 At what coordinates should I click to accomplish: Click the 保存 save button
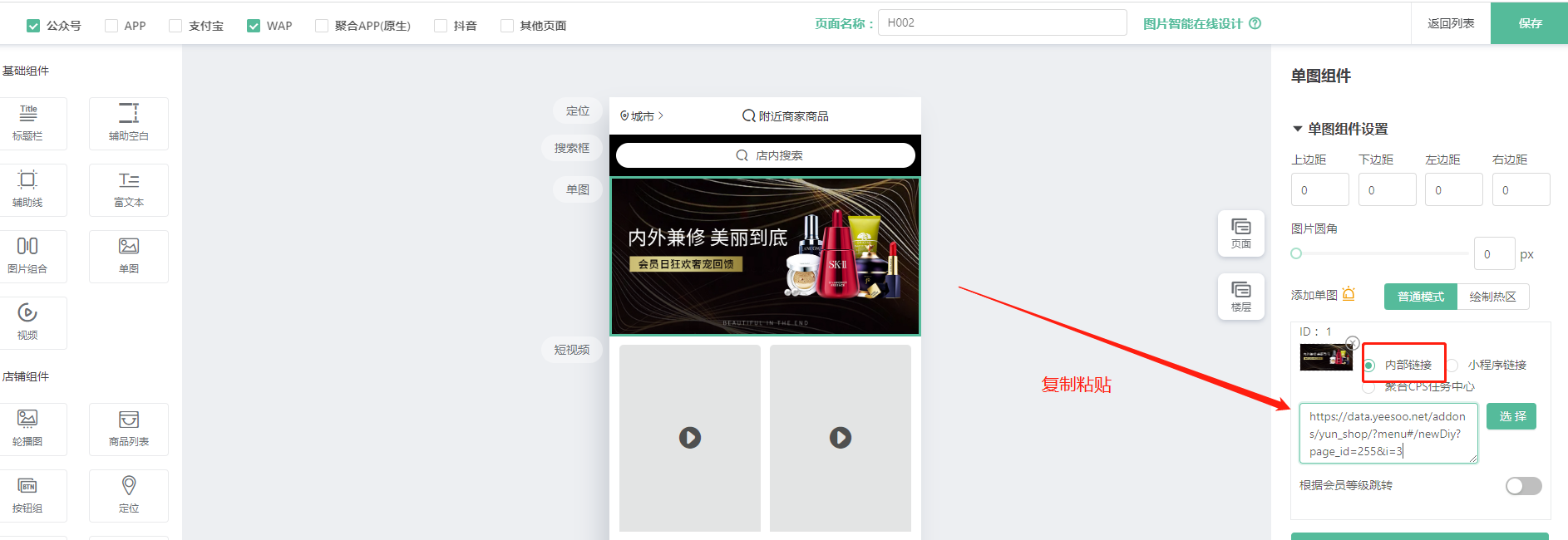[x=1529, y=23]
